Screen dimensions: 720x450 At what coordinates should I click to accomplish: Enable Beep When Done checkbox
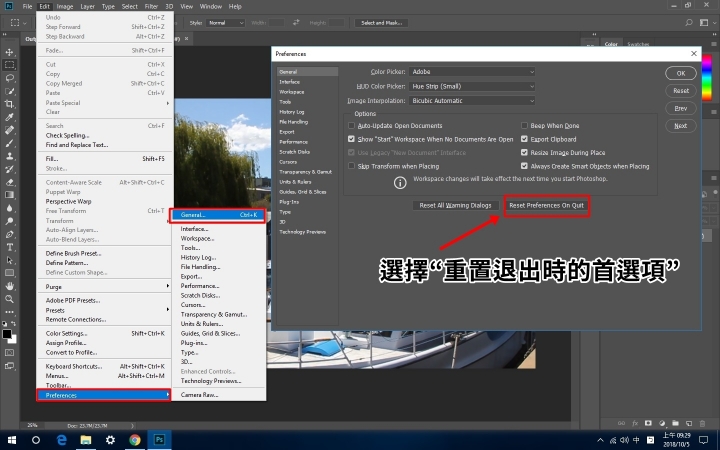click(x=524, y=125)
